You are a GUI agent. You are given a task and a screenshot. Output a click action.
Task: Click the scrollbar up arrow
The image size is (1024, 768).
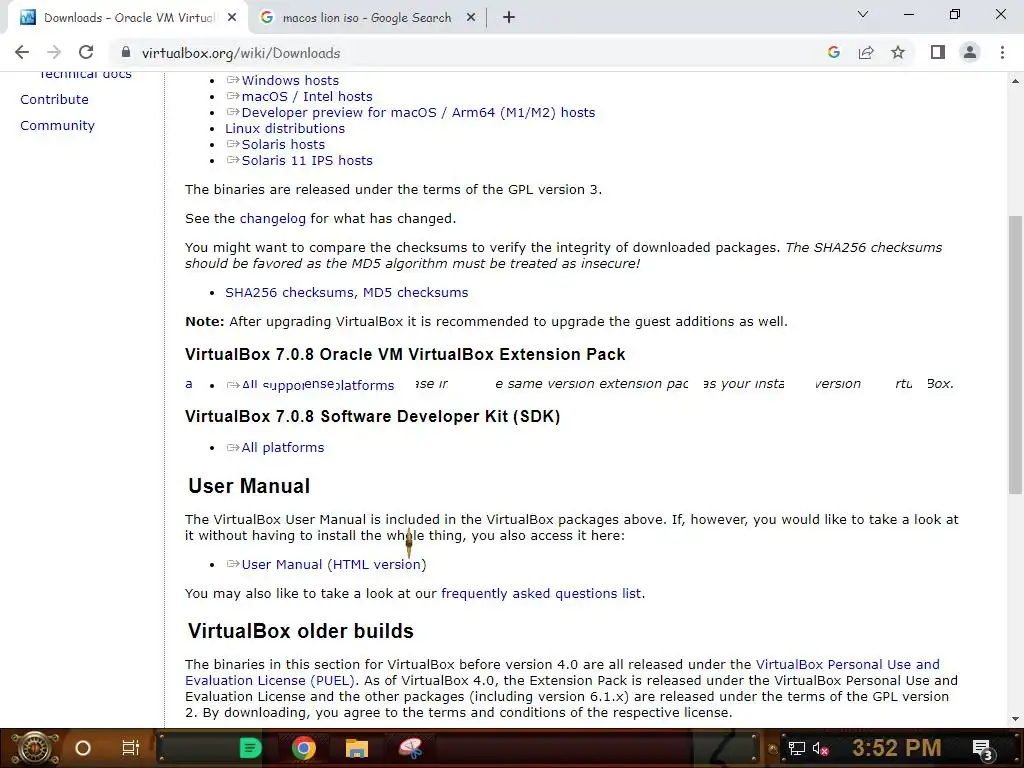pyautogui.click(x=1015, y=81)
